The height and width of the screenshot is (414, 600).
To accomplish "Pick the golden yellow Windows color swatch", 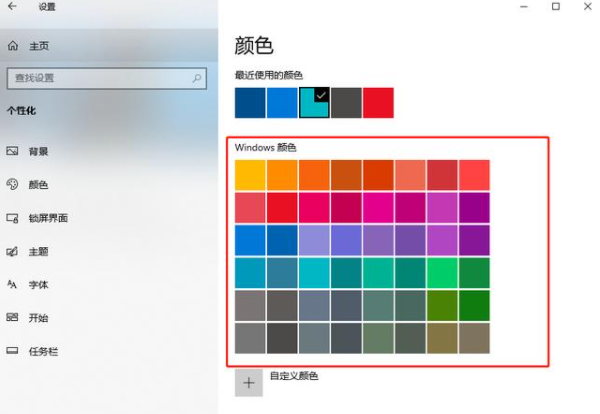I will coord(250,174).
